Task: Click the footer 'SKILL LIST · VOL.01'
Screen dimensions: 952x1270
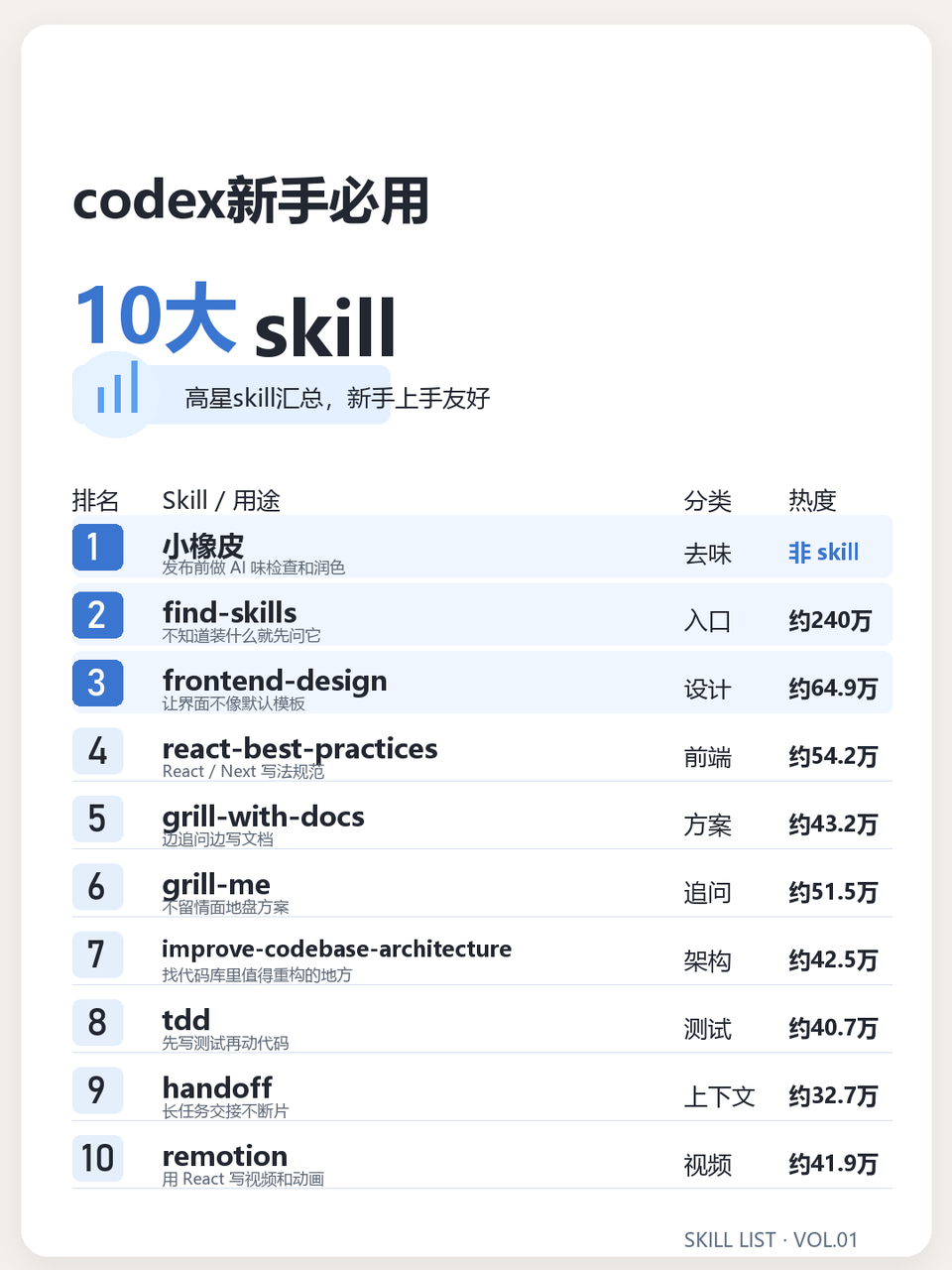Action: [x=771, y=1240]
